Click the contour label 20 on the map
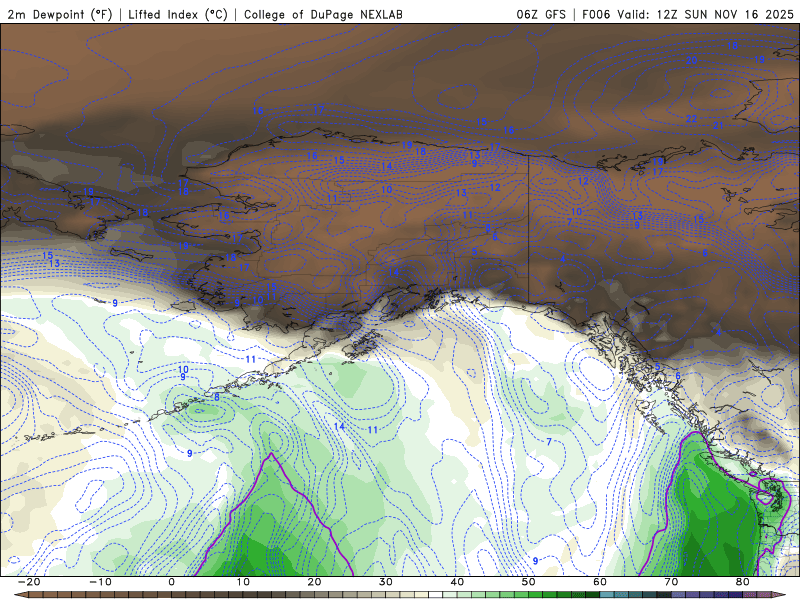 691,60
